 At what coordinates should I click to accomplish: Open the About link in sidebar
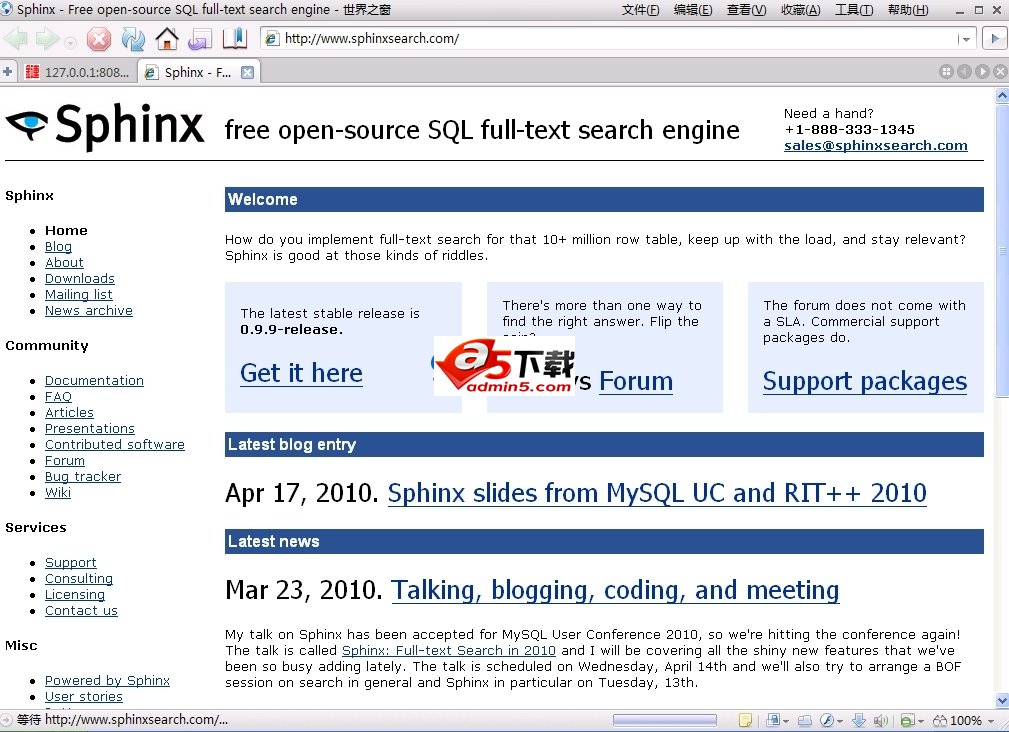pyautogui.click(x=64, y=262)
